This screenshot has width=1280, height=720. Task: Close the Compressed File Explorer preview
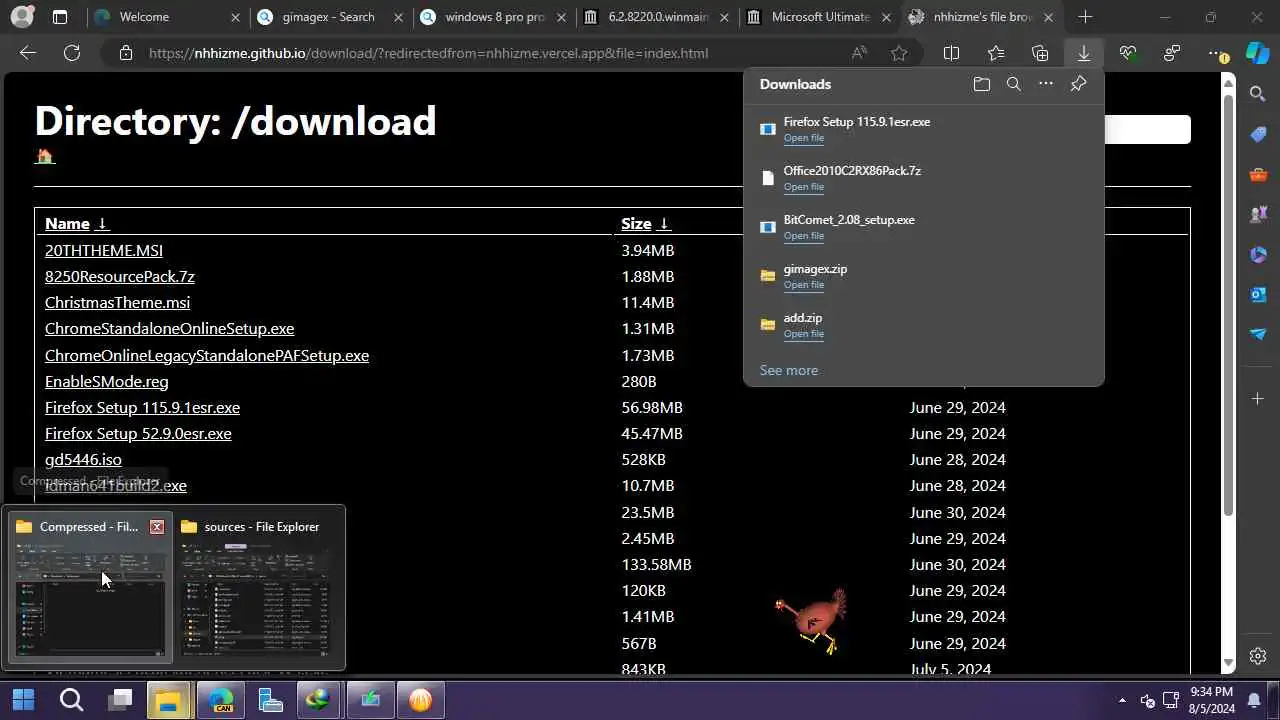pyautogui.click(x=157, y=526)
